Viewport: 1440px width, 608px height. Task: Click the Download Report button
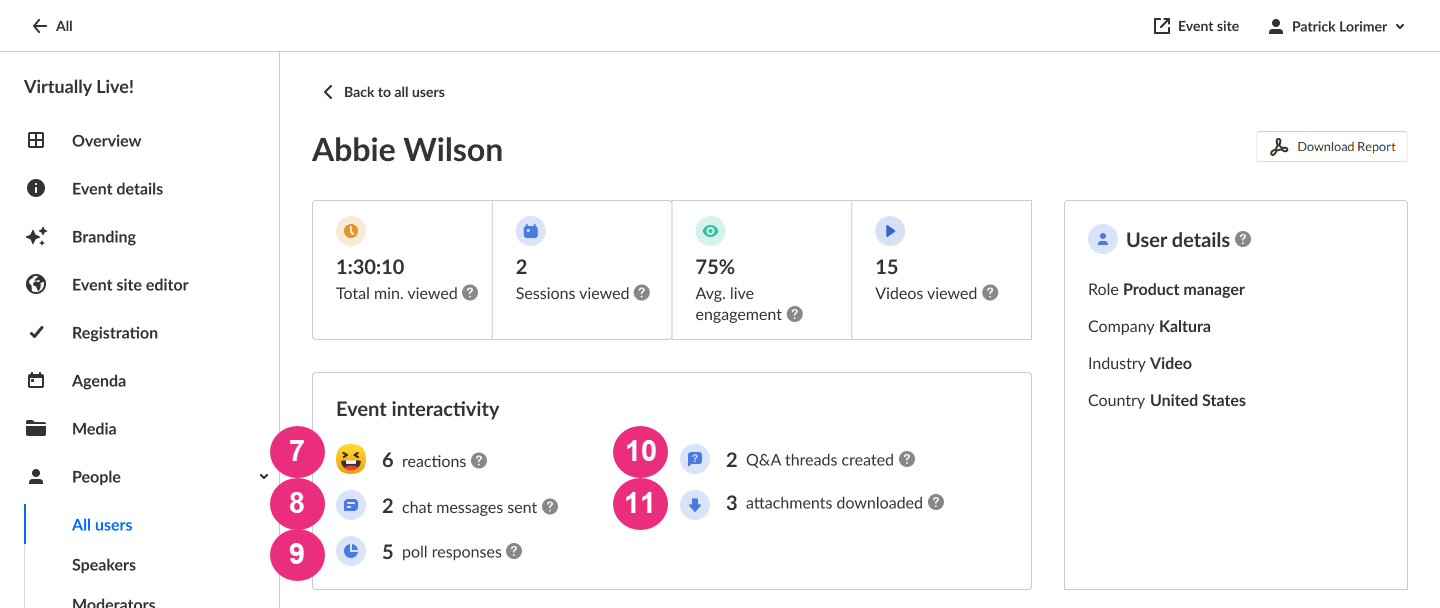[1332, 147]
